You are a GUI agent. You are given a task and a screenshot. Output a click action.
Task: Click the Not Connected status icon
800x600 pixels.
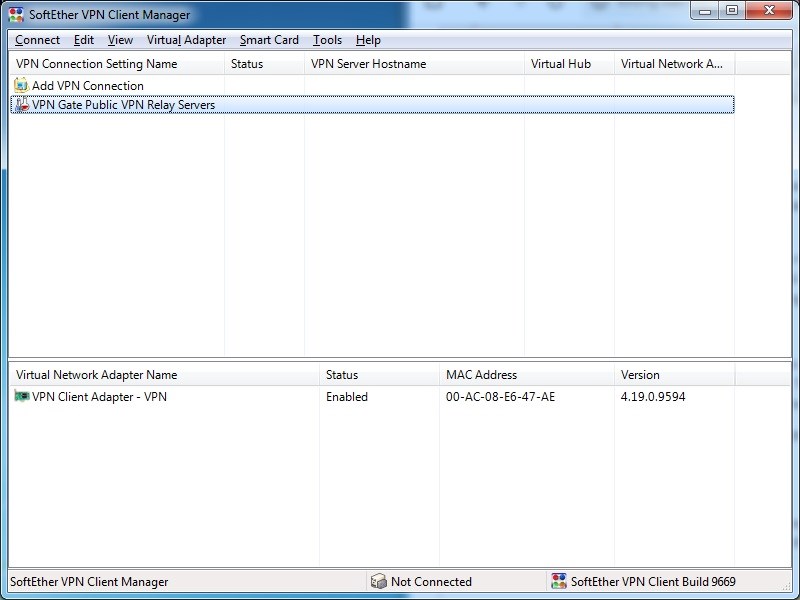(378, 582)
